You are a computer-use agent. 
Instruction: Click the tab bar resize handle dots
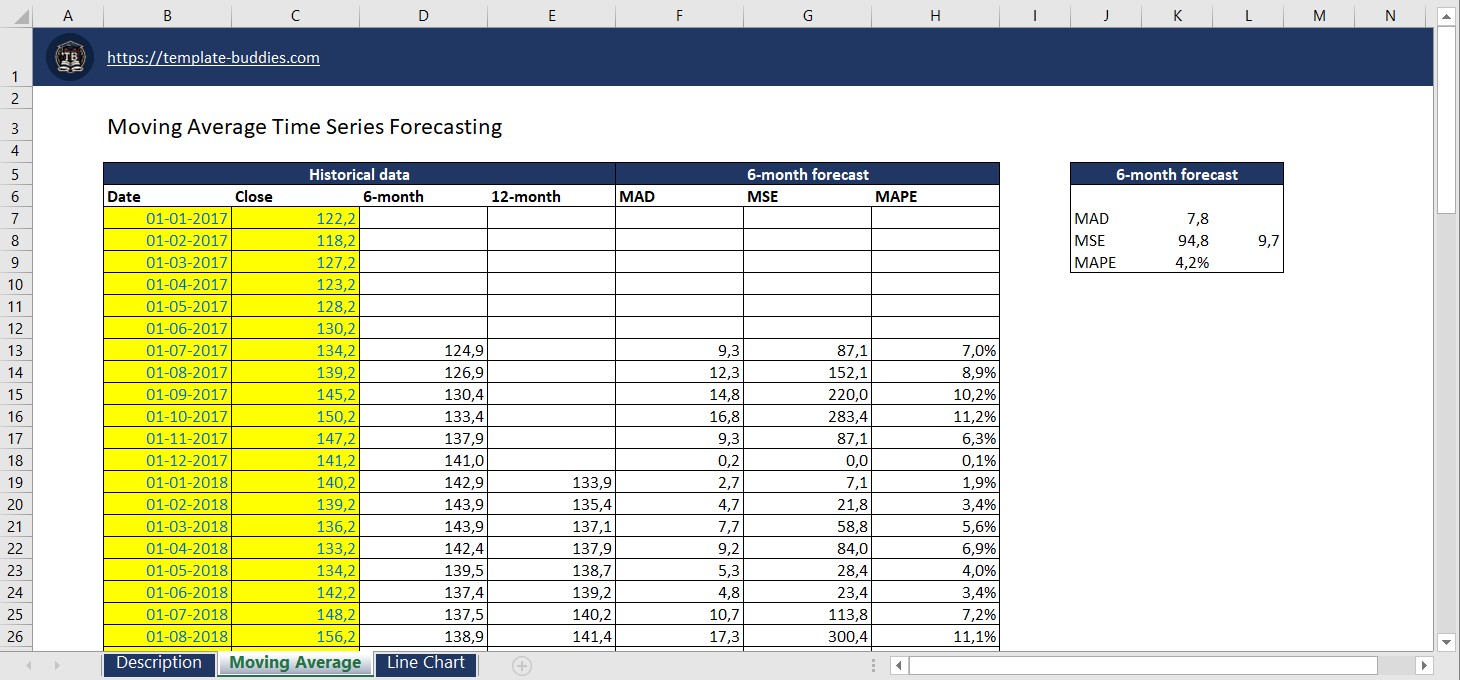(874, 665)
